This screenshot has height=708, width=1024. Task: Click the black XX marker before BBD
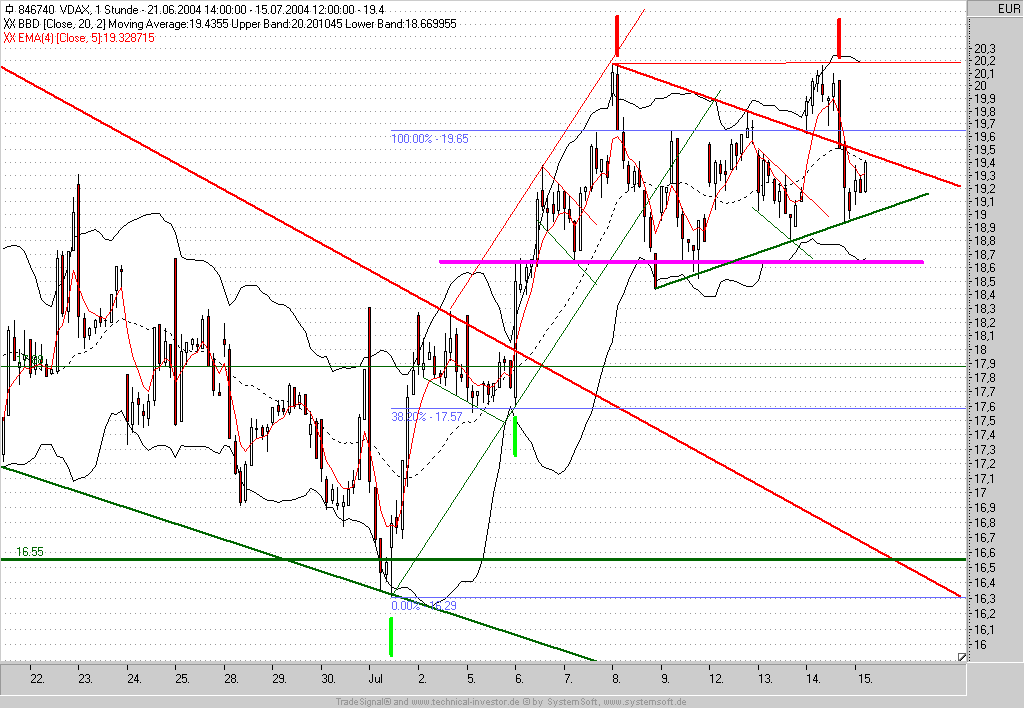tap(9, 24)
